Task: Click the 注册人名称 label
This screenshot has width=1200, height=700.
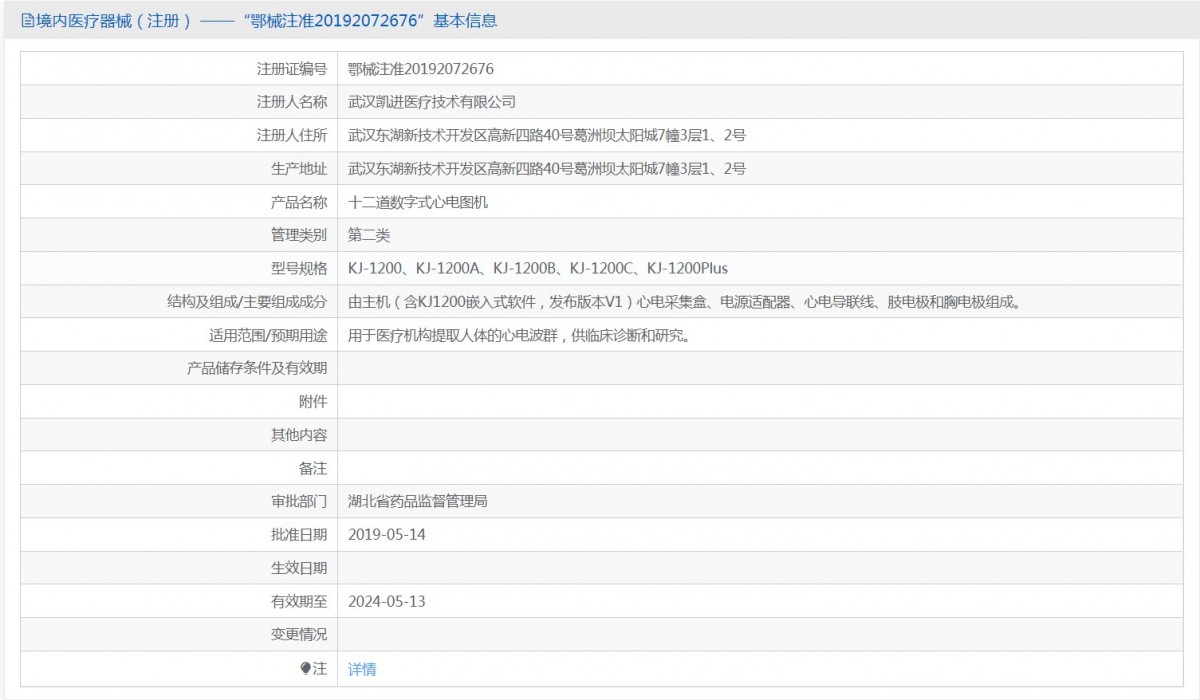Action: click(292, 102)
